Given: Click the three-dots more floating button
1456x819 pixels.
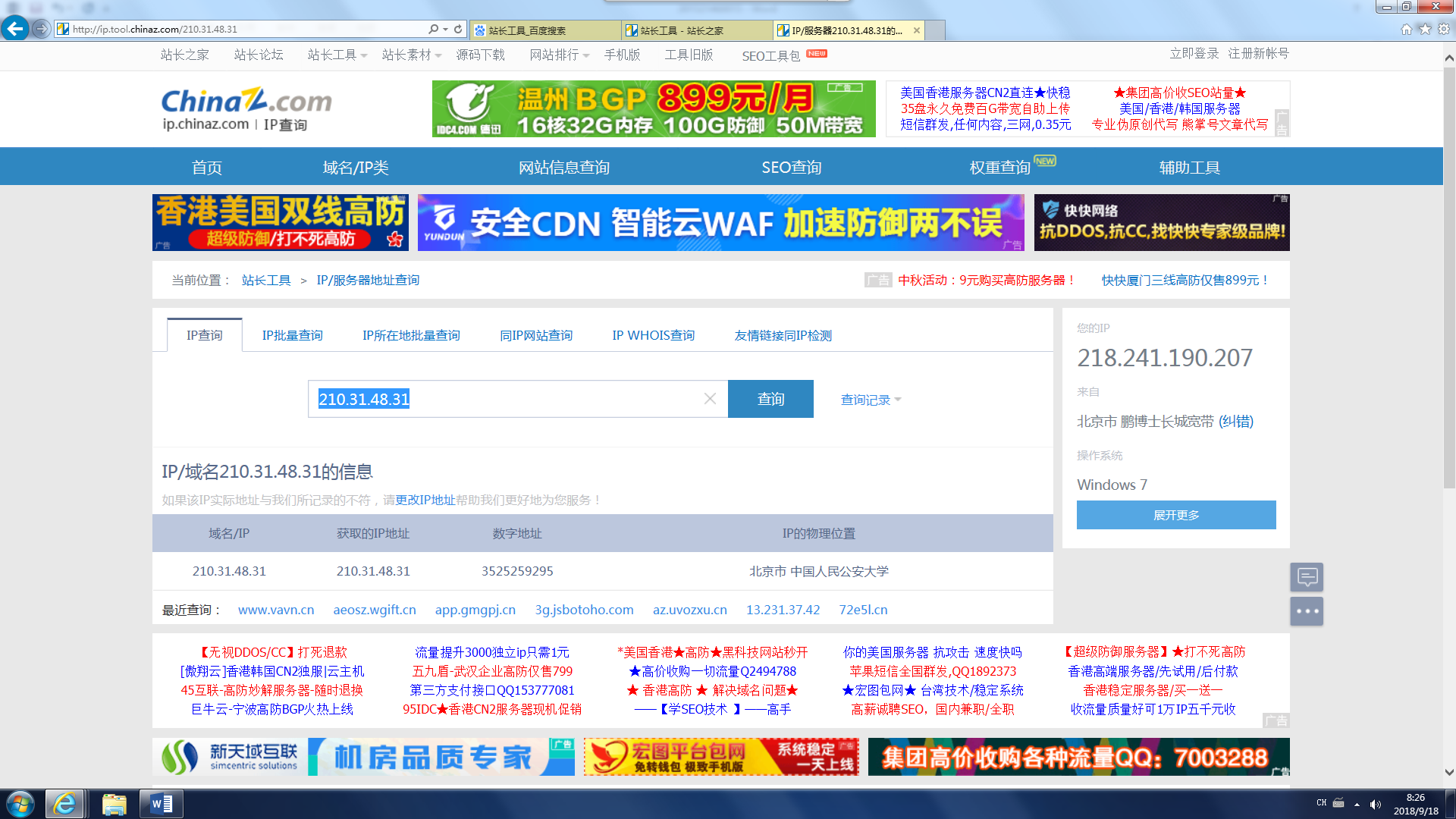Looking at the screenshot, I should tap(1307, 611).
